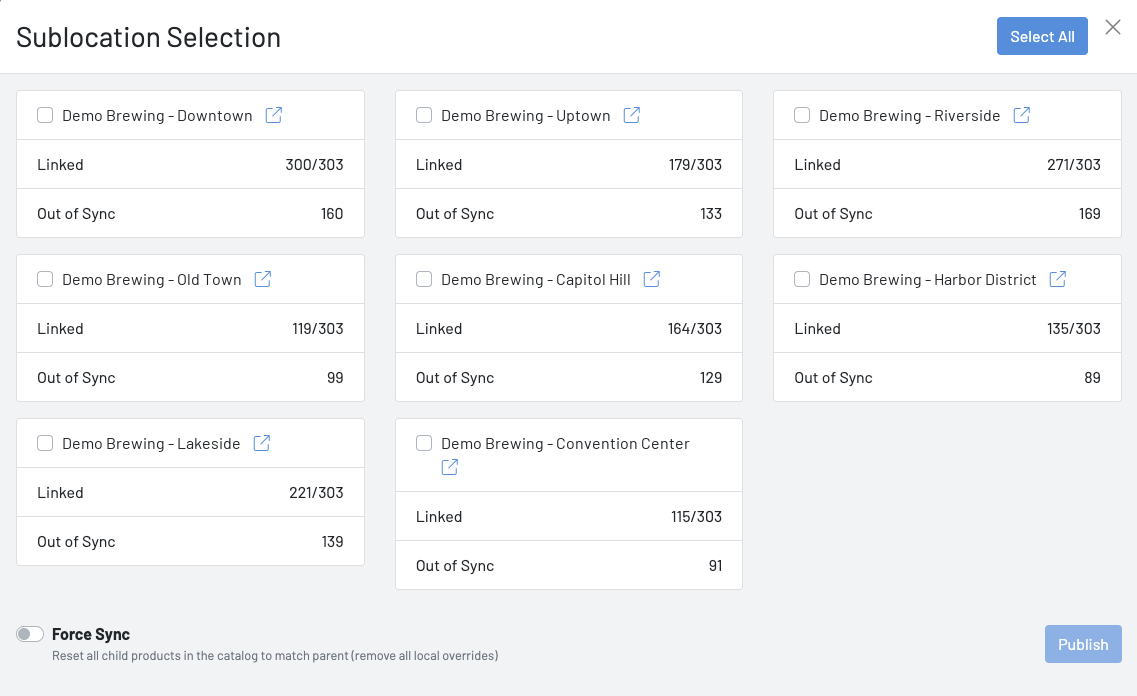This screenshot has width=1137, height=696.
Task: Click the Capitol Hill linked count 164/303
Action: 695,328
